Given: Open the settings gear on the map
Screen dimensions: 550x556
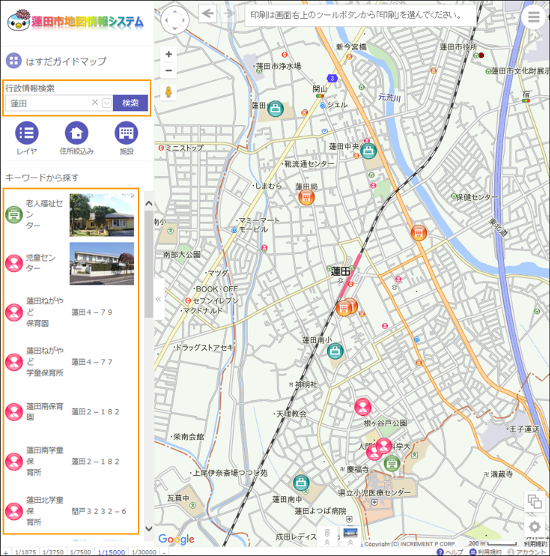Looking at the screenshot, I should tap(534, 527).
